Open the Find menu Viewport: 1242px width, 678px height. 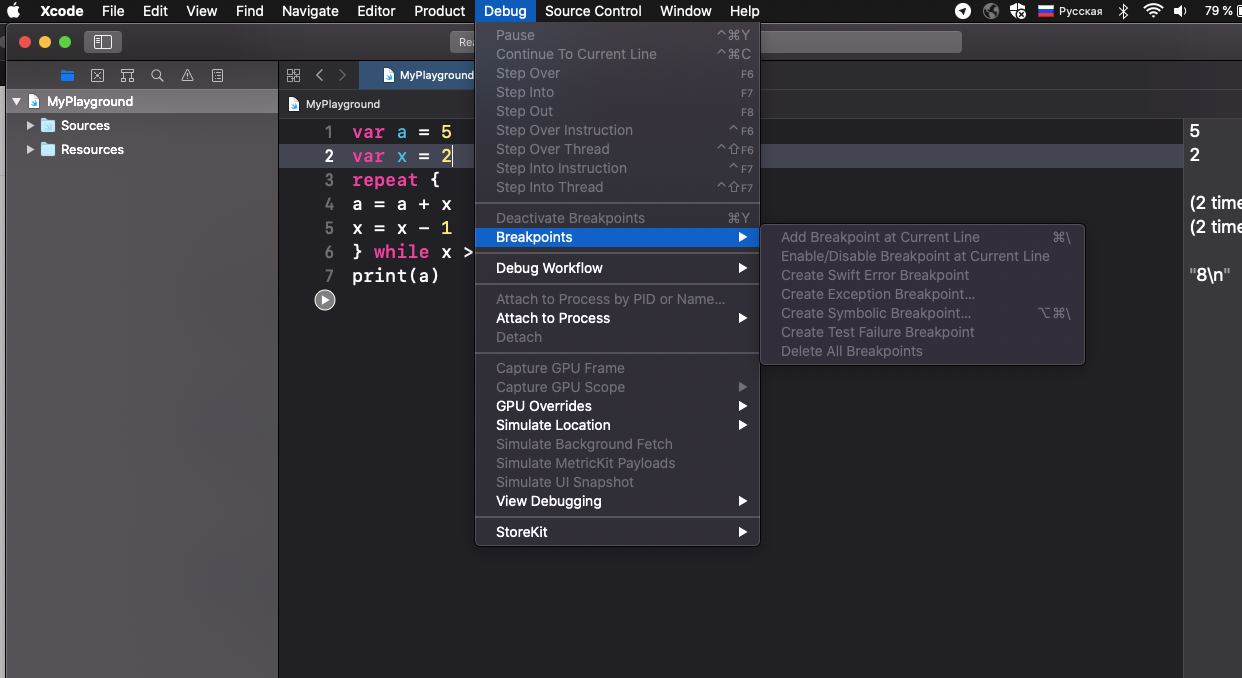pyautogui.click(x=249, y=11)
